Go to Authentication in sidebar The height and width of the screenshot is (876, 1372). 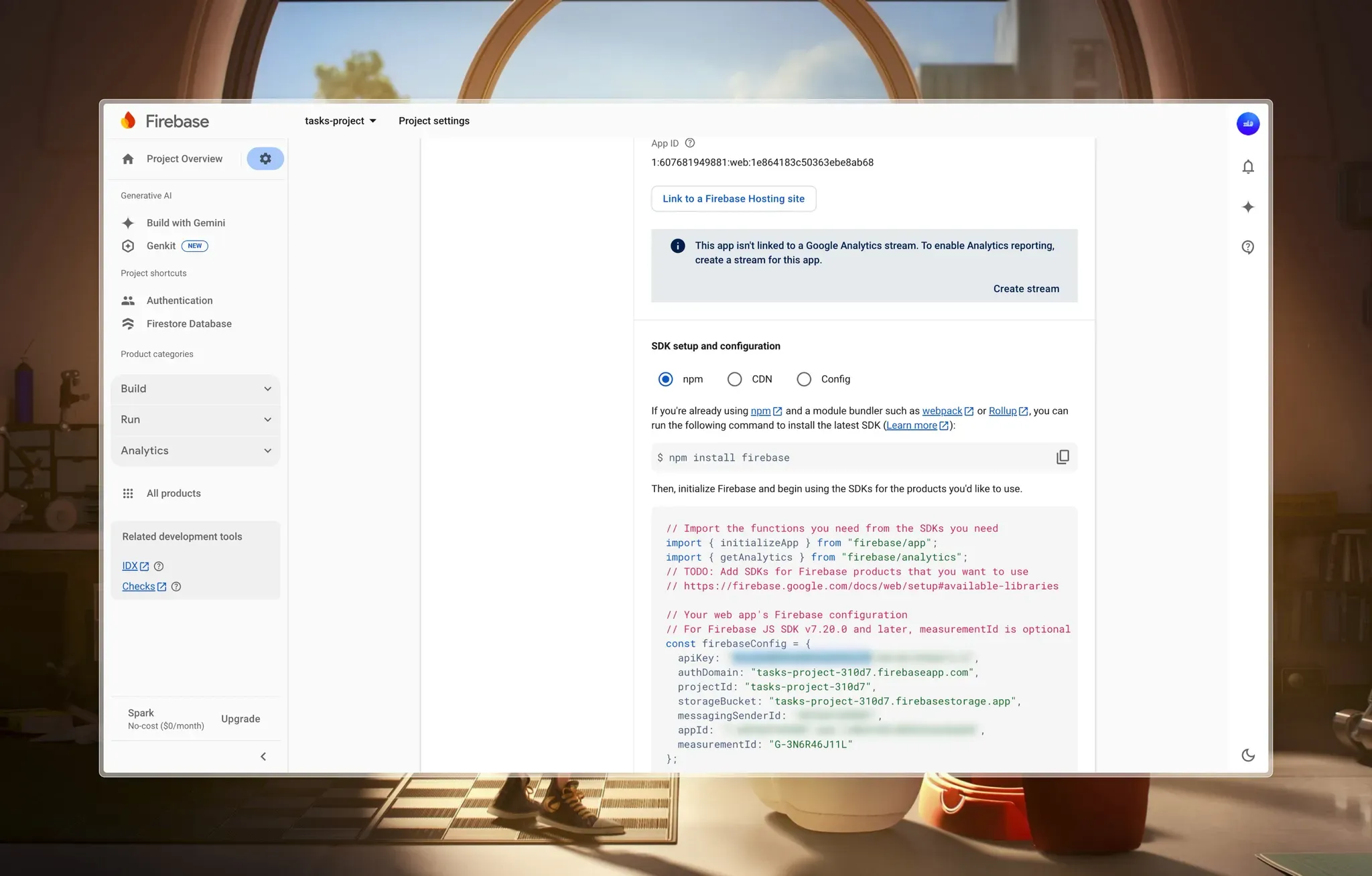[180, 301]
